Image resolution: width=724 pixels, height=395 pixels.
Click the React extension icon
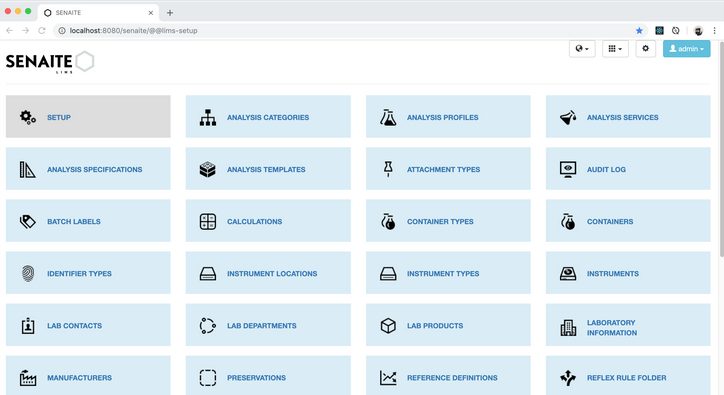coord(659,30)
